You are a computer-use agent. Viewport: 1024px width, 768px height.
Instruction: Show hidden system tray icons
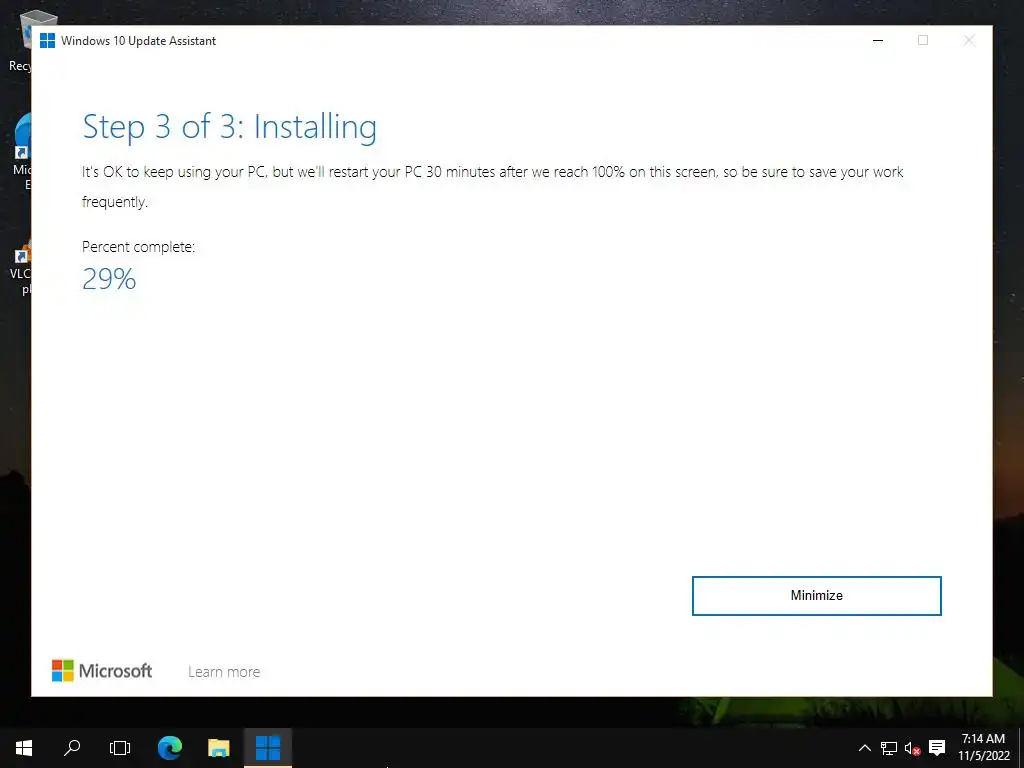(x=864, y=748)
